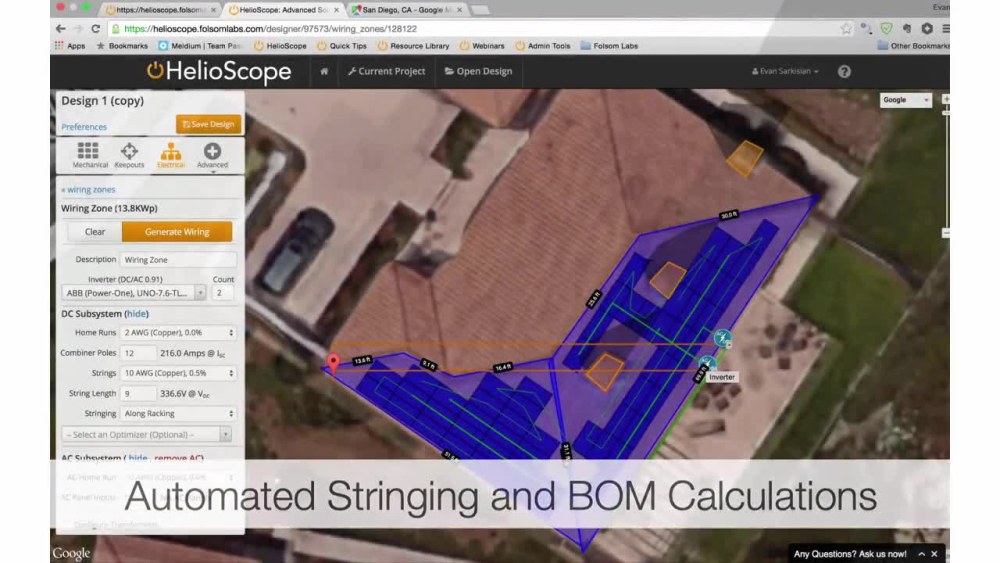Click the 16.4 ft edge label
The image size is (1000, 563).
(503, 367)
